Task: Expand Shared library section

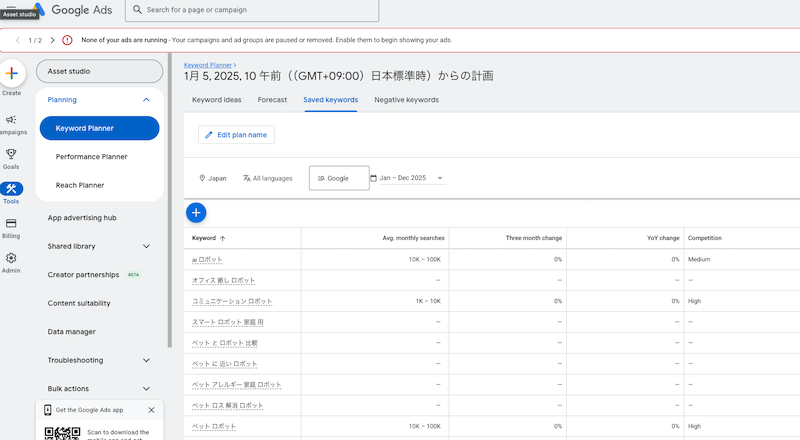Action: [x=146, y=246]
